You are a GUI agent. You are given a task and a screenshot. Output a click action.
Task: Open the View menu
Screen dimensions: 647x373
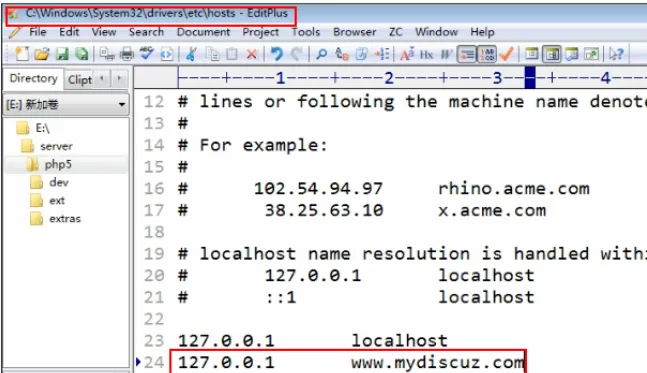tap(104, 32)
